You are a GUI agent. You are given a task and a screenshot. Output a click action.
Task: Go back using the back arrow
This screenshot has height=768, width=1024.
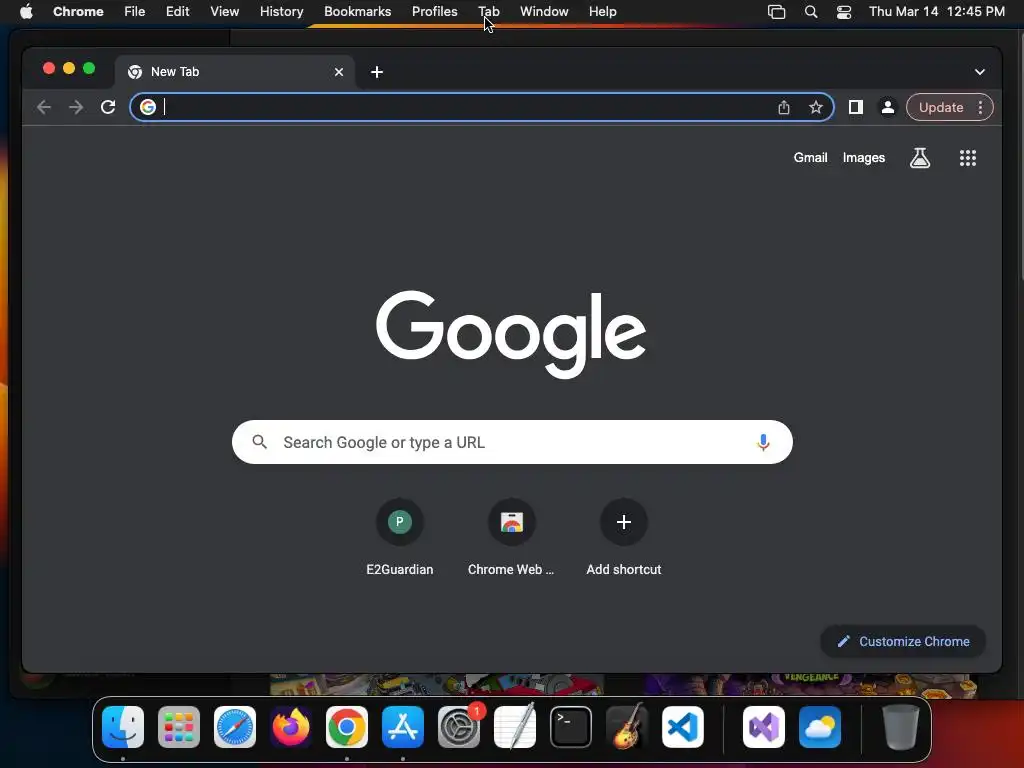[x=44, y=107]
